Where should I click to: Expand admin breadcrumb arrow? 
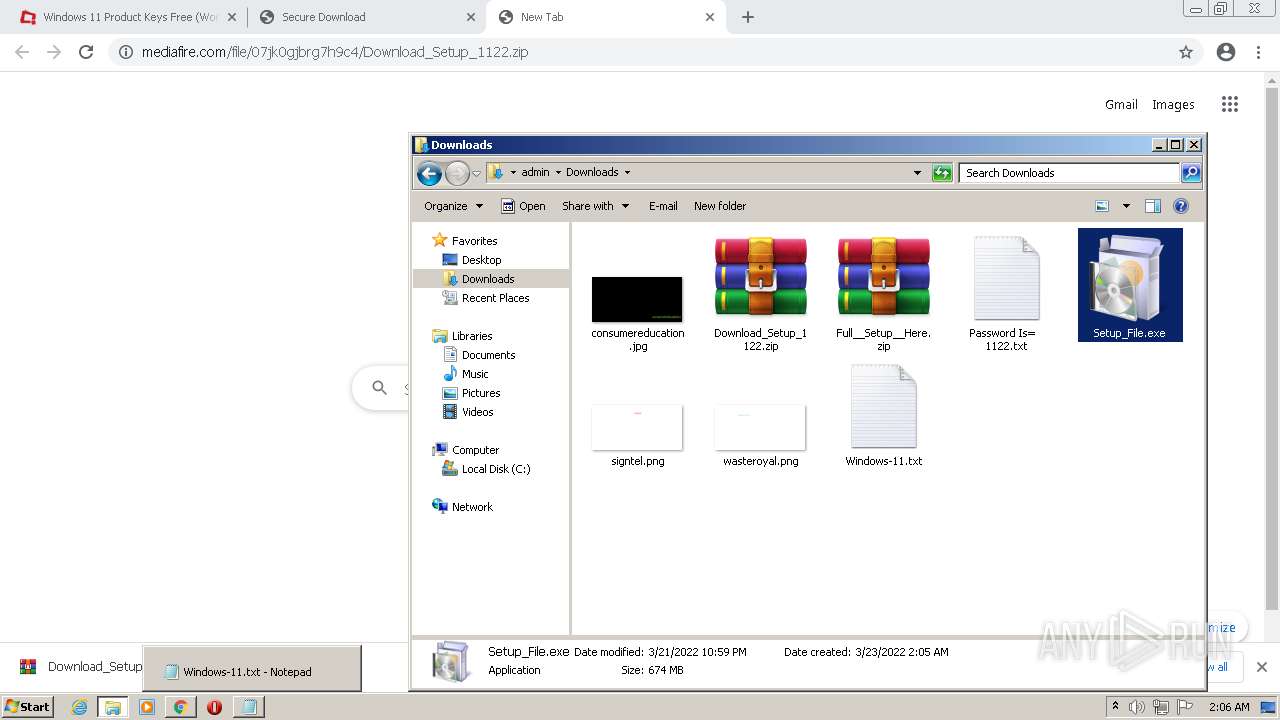pos(558,172)
